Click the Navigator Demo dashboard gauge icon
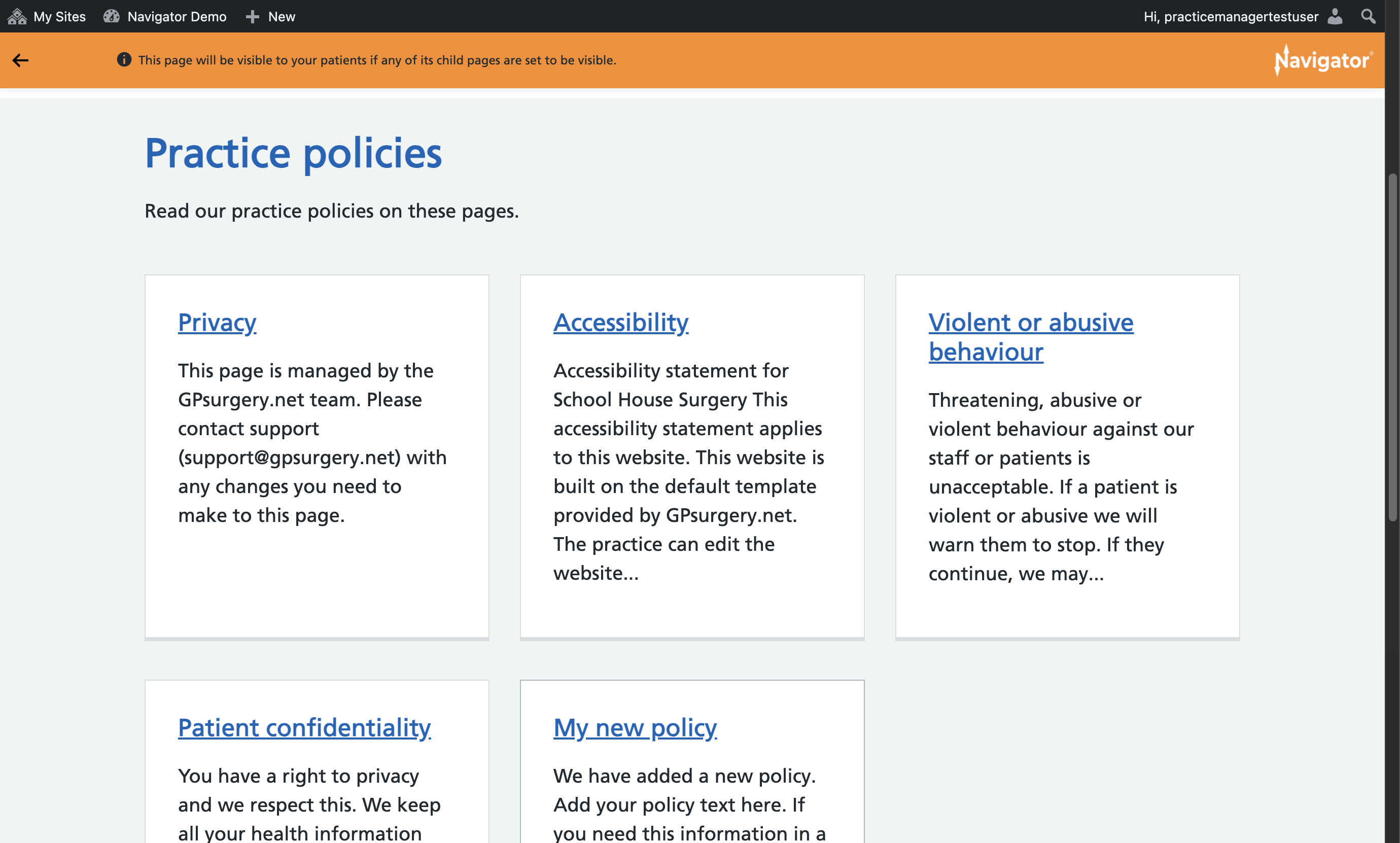1400x843 pixels. coord(111,16)
